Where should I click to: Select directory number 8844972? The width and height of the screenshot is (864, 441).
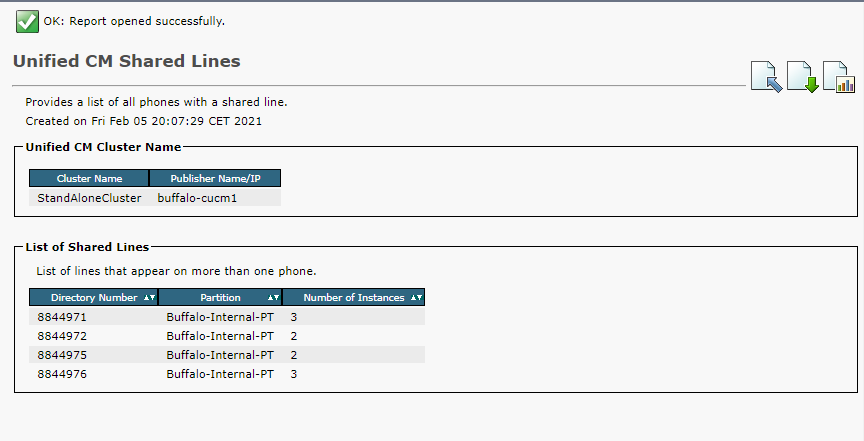(x=62, y=336)
